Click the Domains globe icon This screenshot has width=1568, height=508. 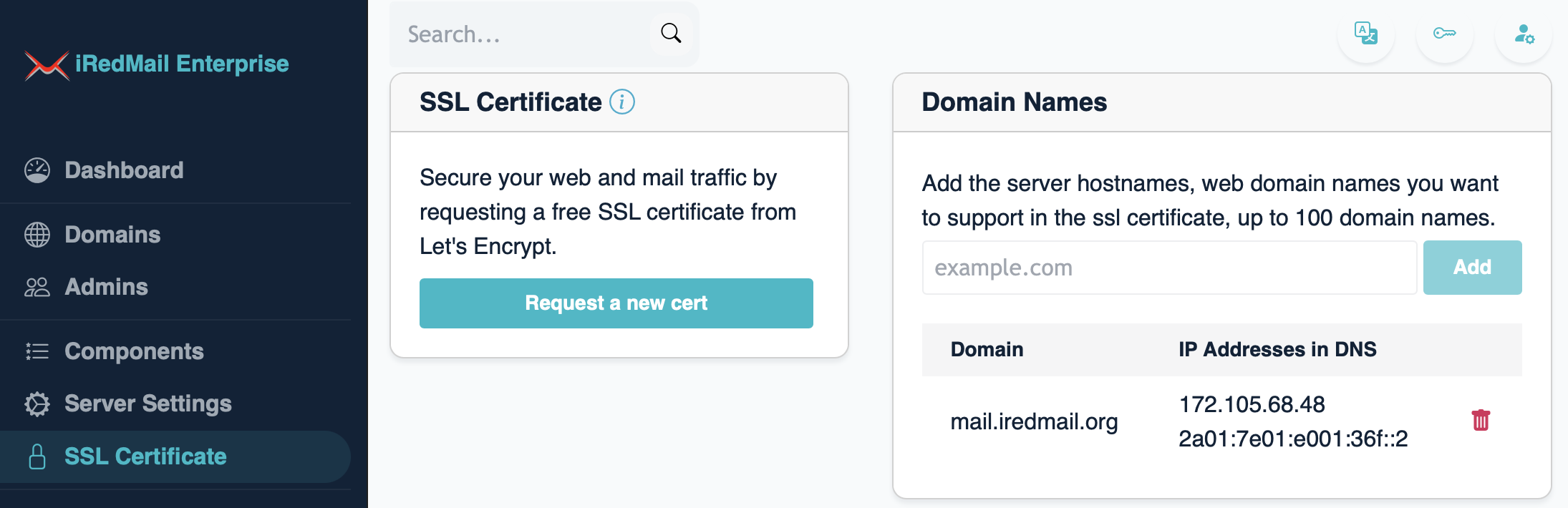(37, 235)
